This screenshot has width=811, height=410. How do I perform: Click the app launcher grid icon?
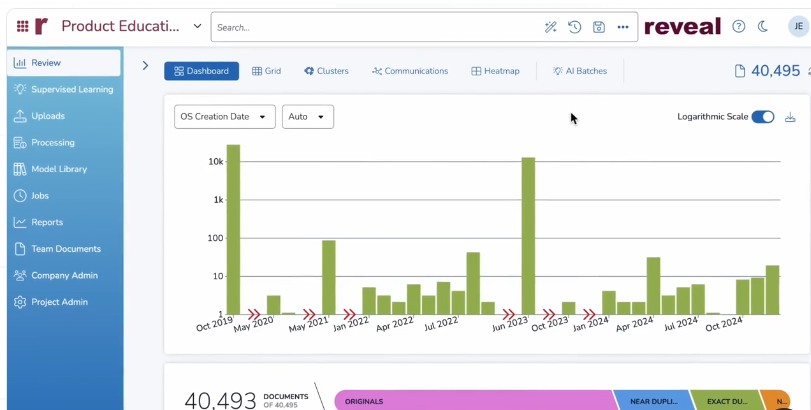click(22, 26)
